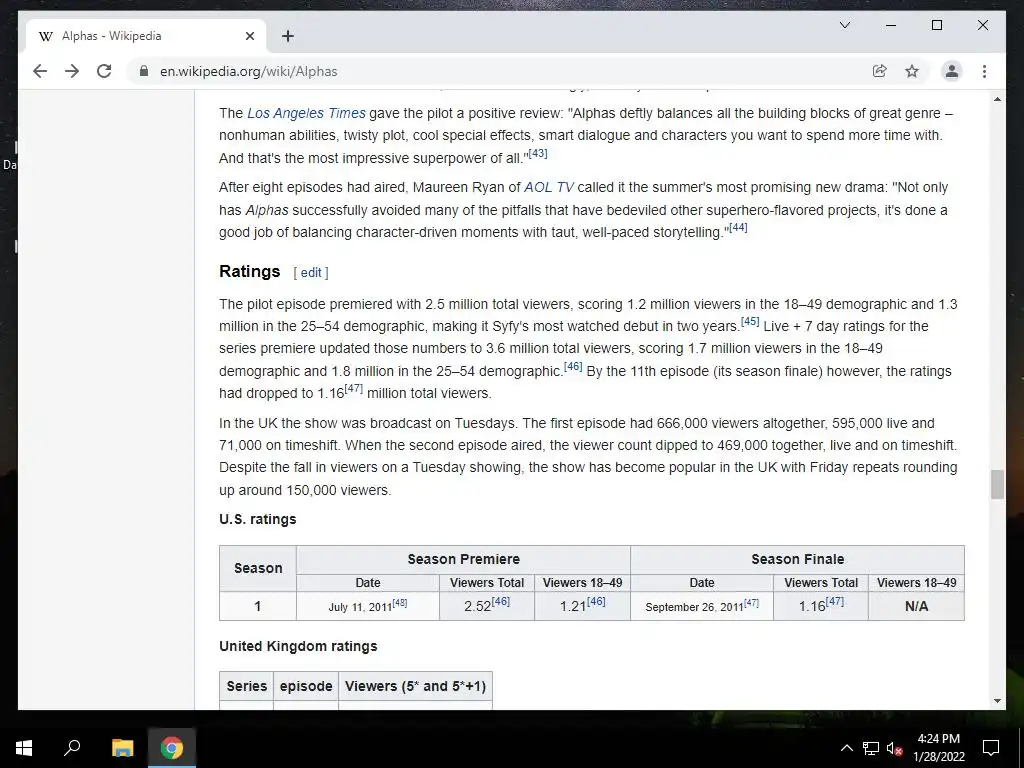
Task: Open File Explorer from the taskbar
Action: pos(122,748)
